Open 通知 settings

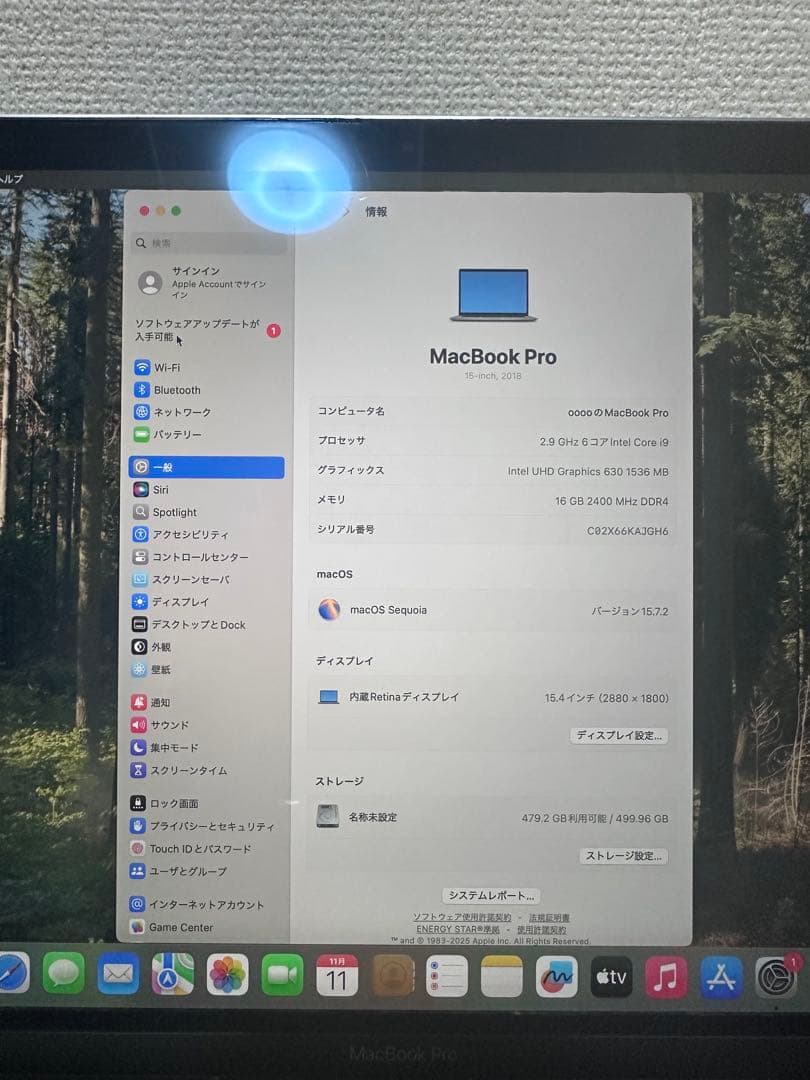point(150,703)
